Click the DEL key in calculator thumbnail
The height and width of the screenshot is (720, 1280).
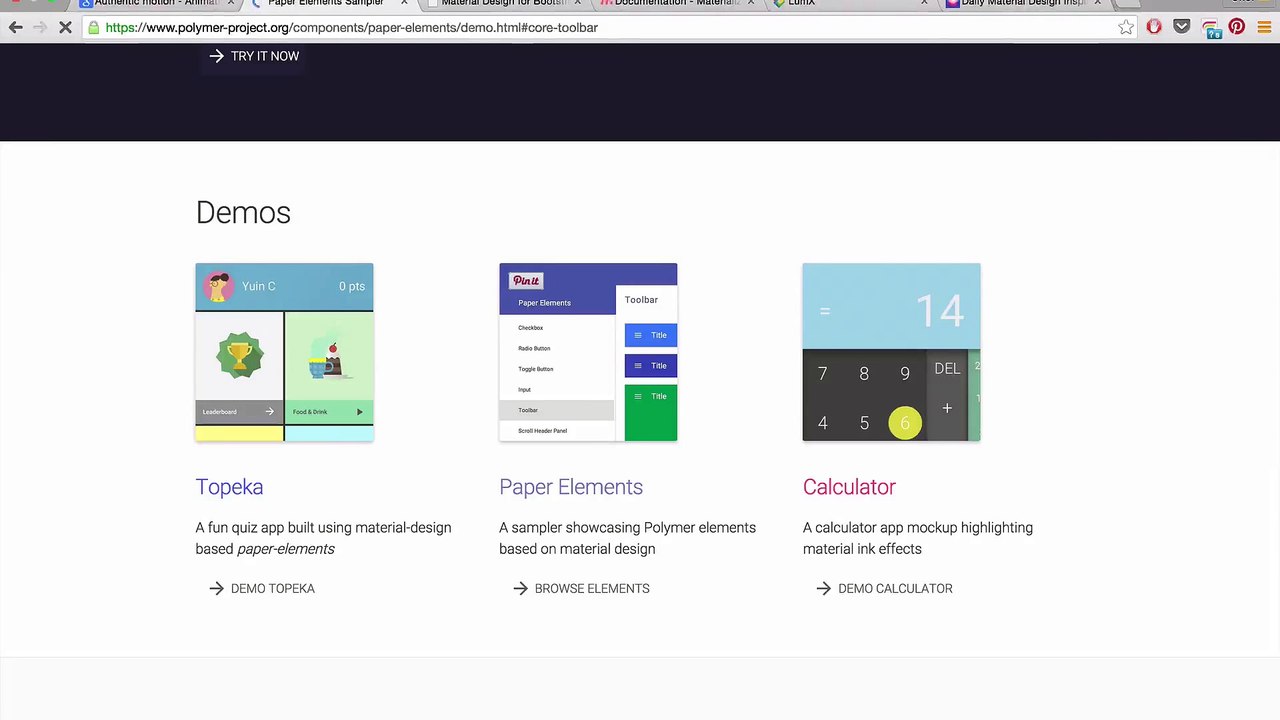(x=947, y=369)
